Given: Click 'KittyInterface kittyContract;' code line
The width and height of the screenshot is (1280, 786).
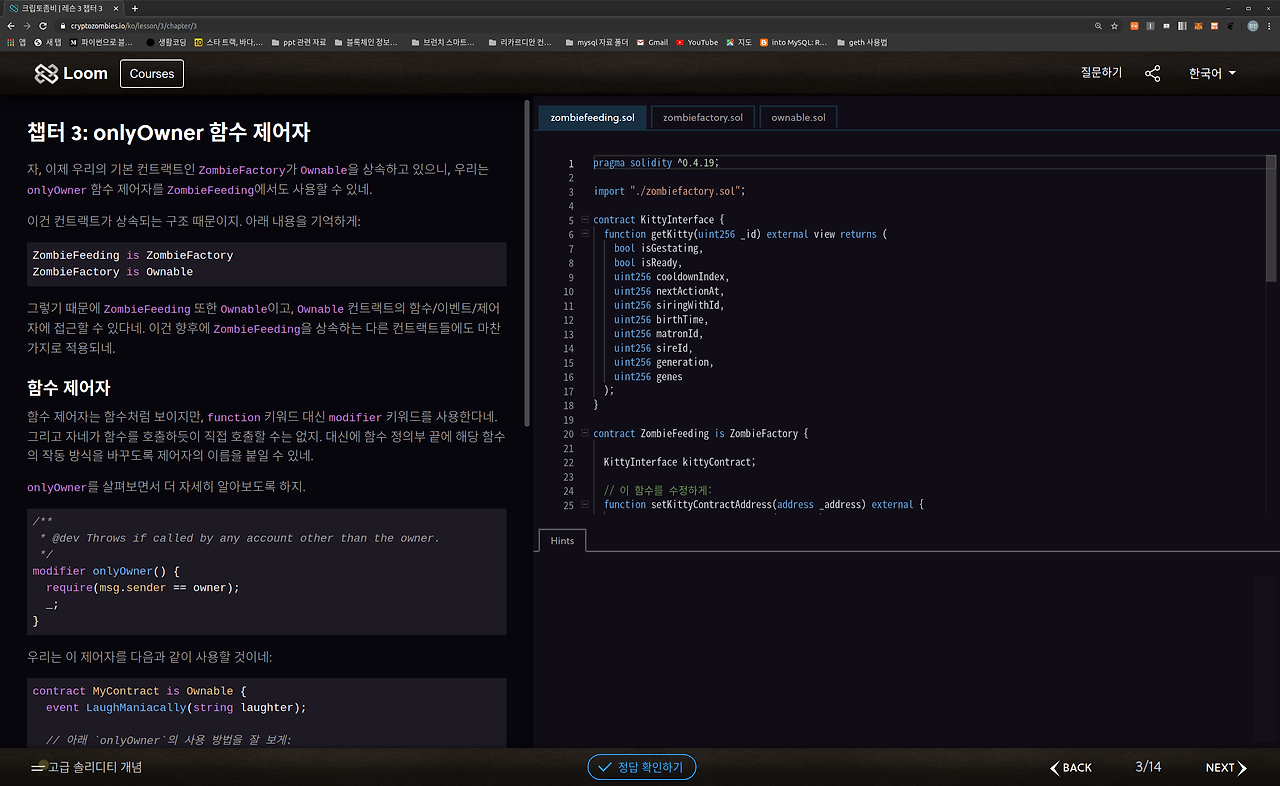Looking at the screenshot, I should [680, 462].
